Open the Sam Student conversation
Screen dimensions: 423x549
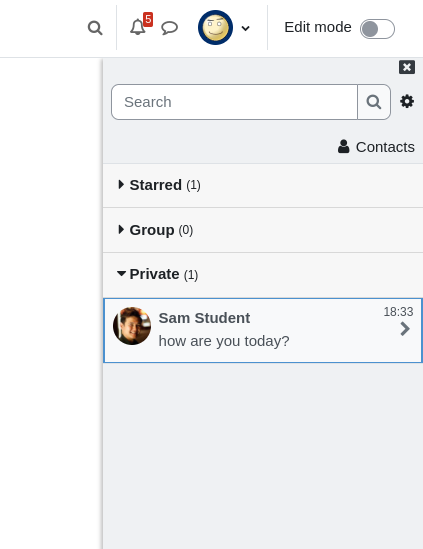[x=263, y=331]
